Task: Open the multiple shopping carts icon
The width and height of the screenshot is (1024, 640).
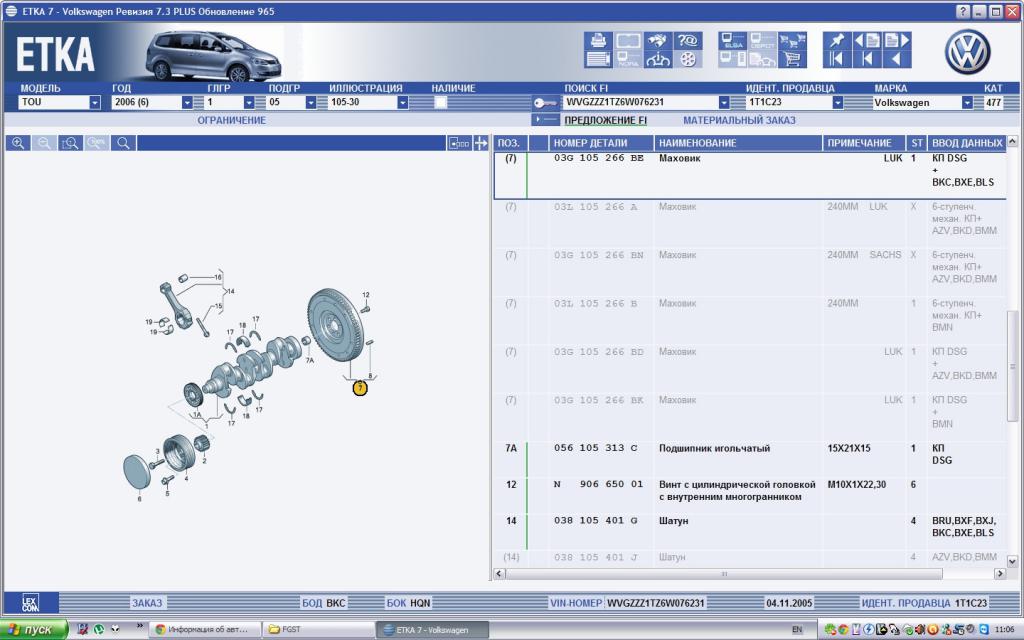Action: [792, 40]
